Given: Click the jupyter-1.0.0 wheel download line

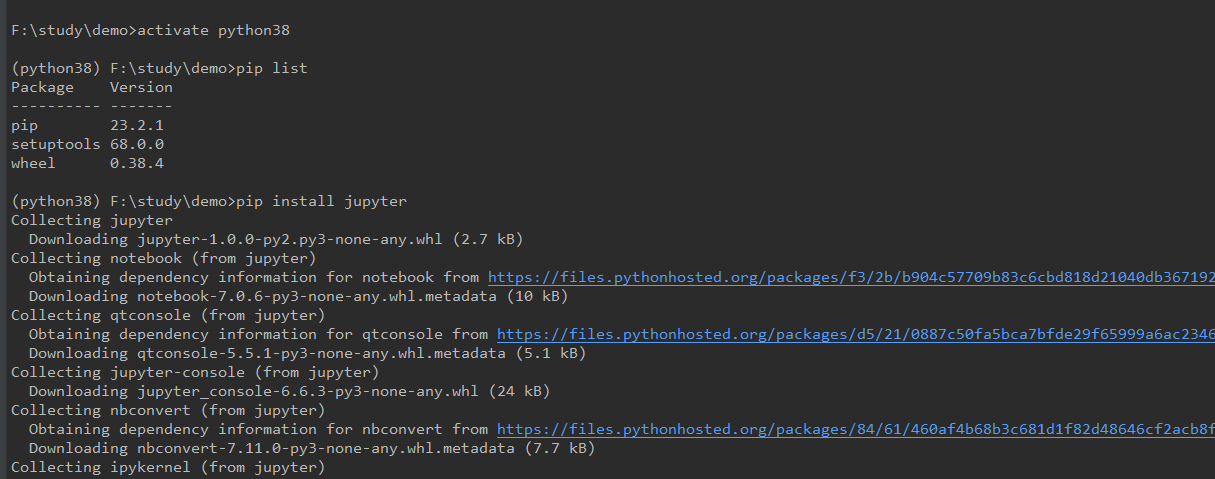Looking at the screenshot, I should [x=275, y=239].
